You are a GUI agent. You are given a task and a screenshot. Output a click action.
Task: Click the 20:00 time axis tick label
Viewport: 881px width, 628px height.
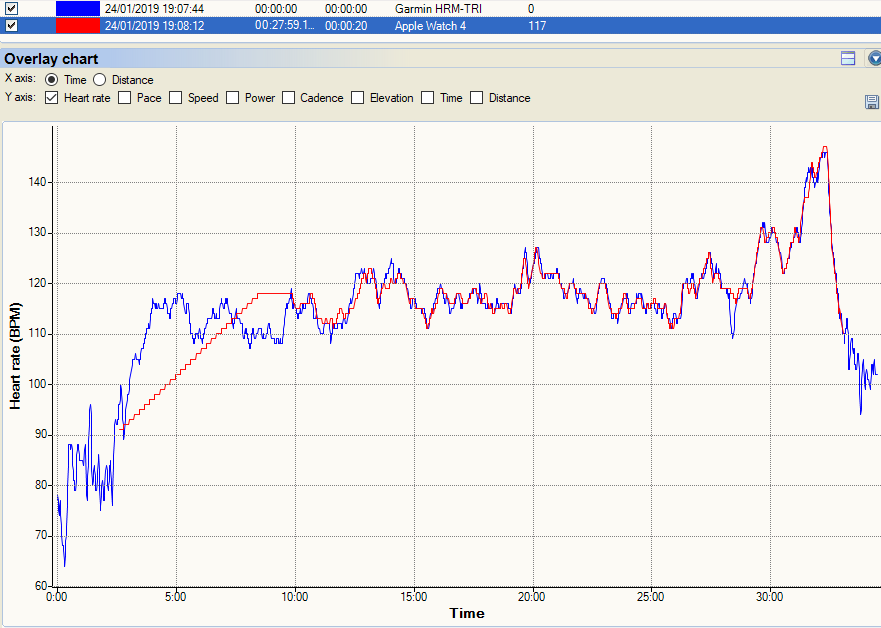pos(532,597)
